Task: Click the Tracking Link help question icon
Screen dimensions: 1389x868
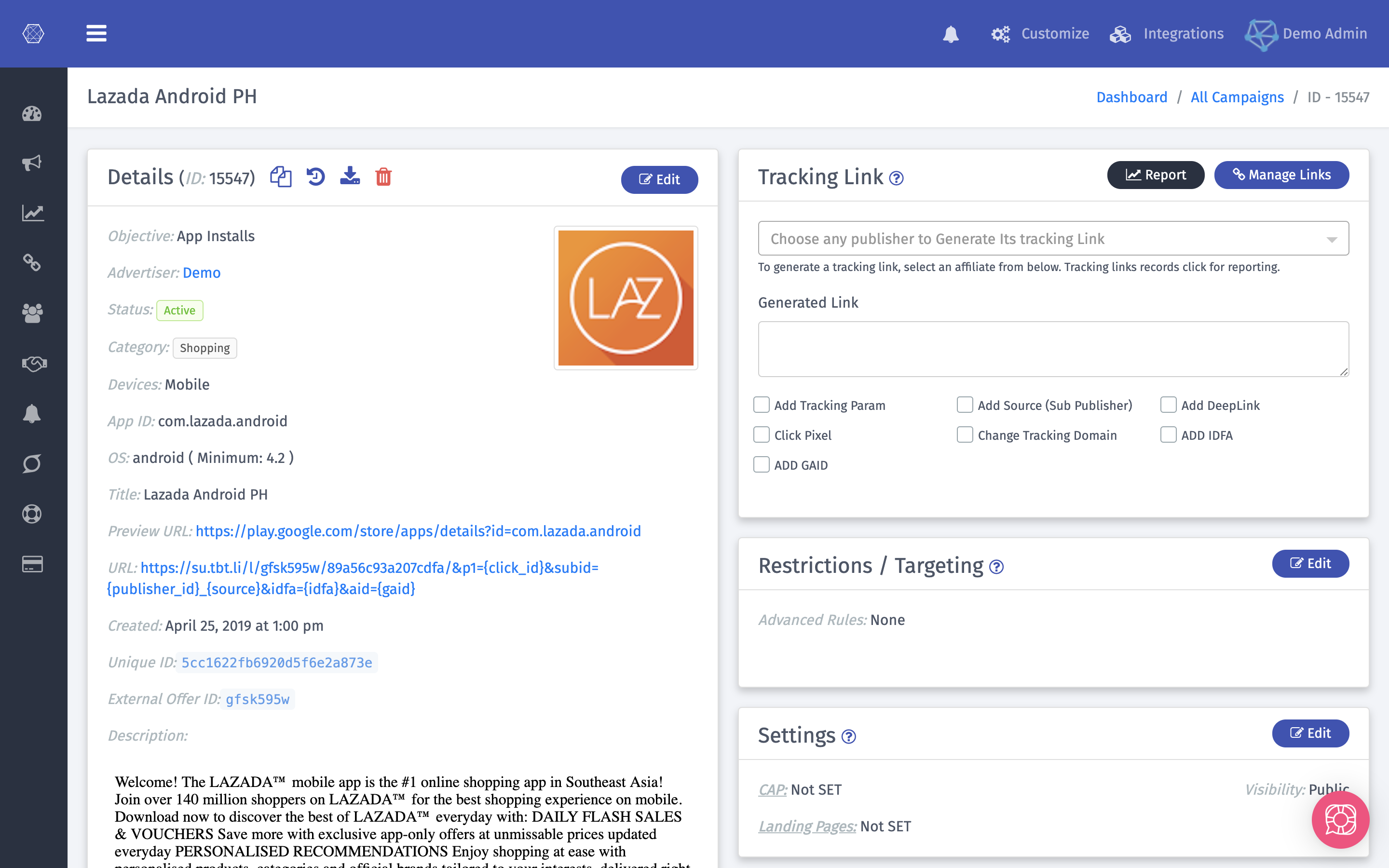Action: pos(896,178)
